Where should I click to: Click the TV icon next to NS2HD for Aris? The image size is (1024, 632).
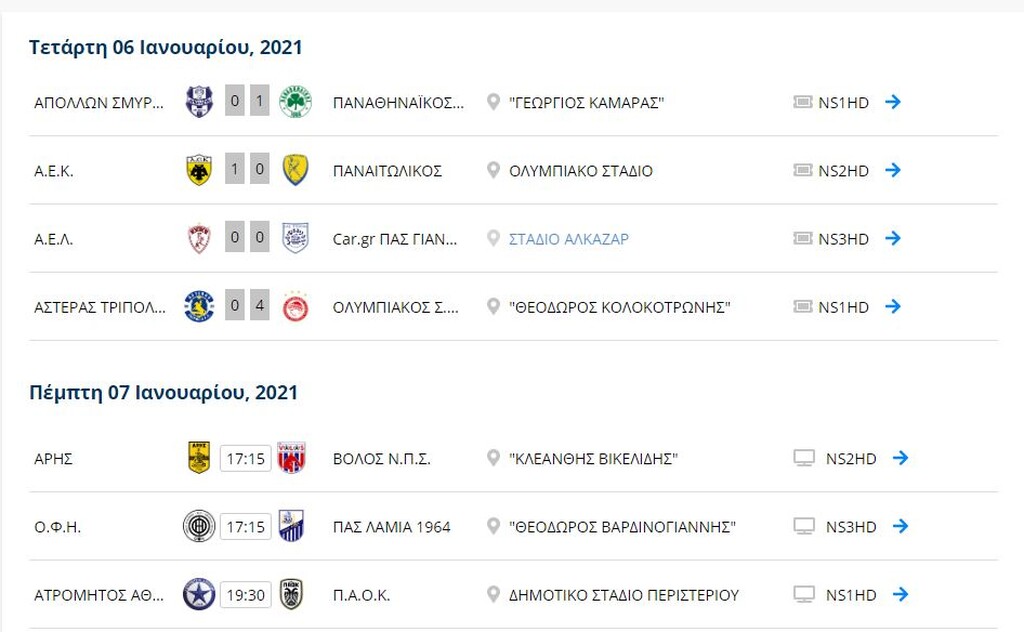tap(804, 458)
